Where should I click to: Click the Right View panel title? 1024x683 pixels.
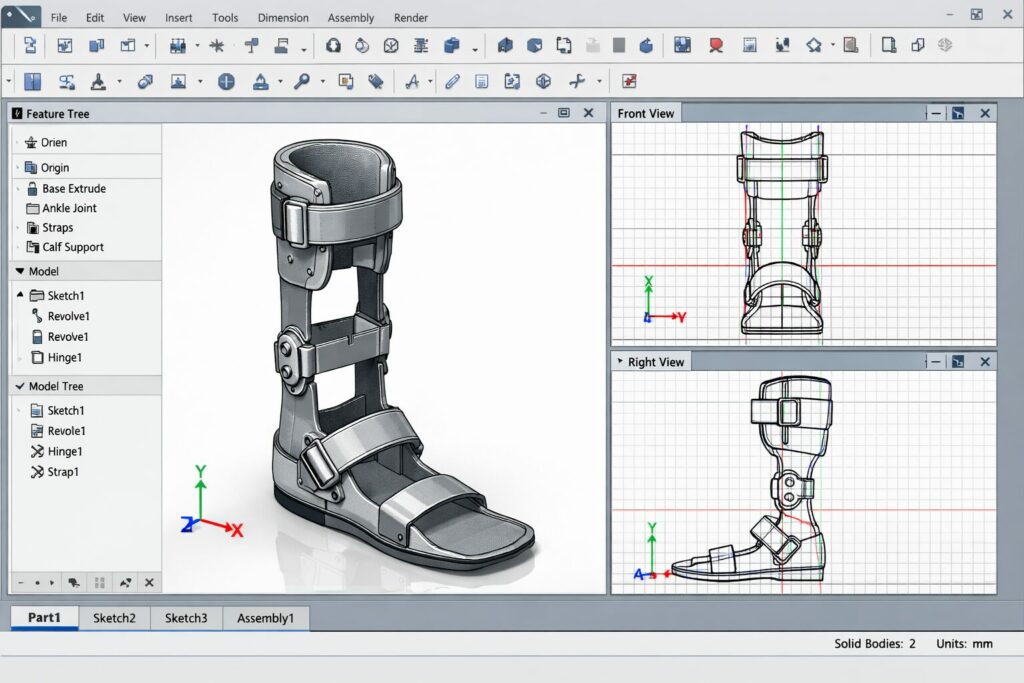pos(655,362)
